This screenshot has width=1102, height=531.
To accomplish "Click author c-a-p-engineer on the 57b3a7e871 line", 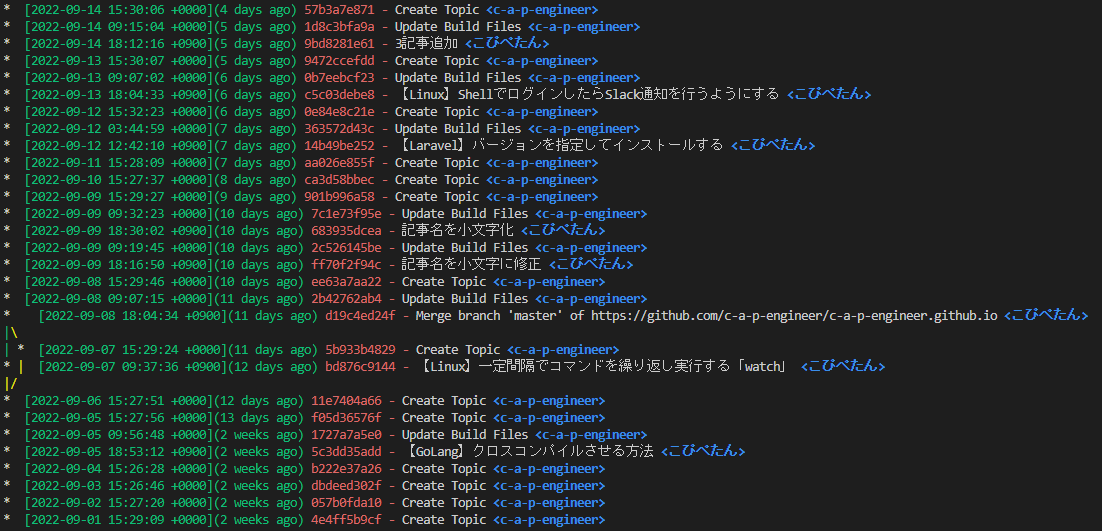I will [x=542, y=10].
